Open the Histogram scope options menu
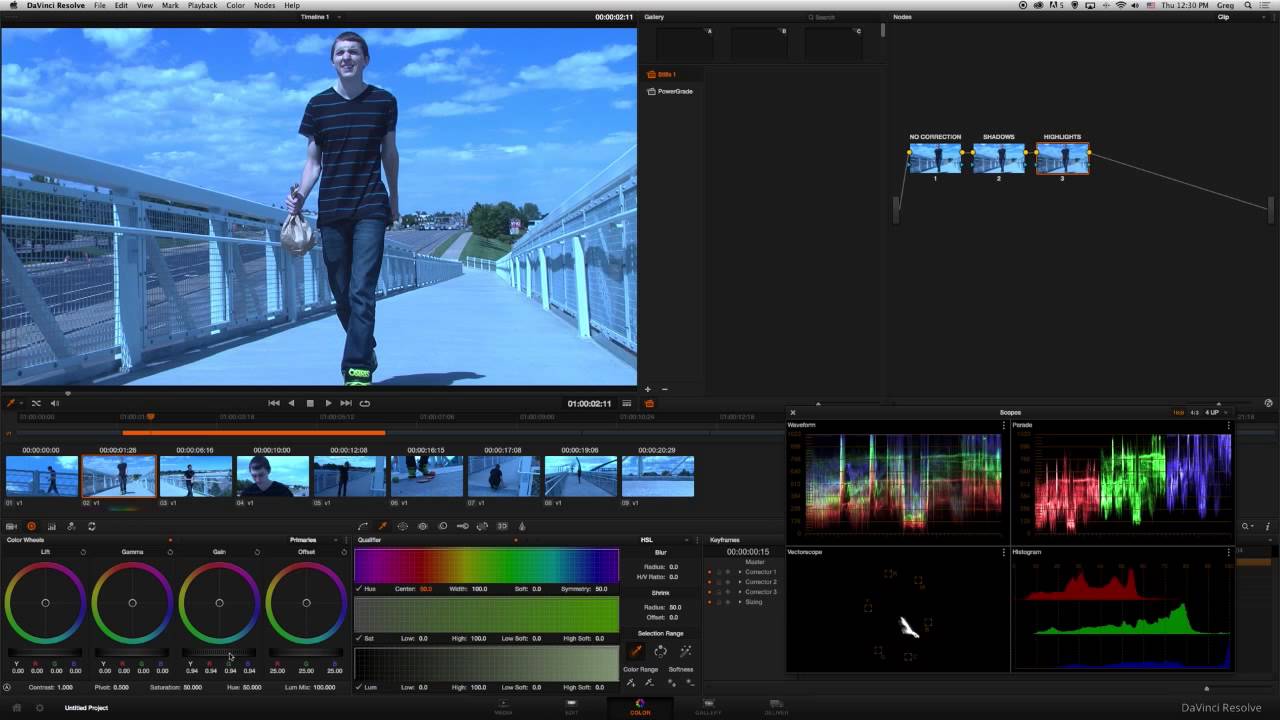1280x720 pixels. click(1228, 552)
